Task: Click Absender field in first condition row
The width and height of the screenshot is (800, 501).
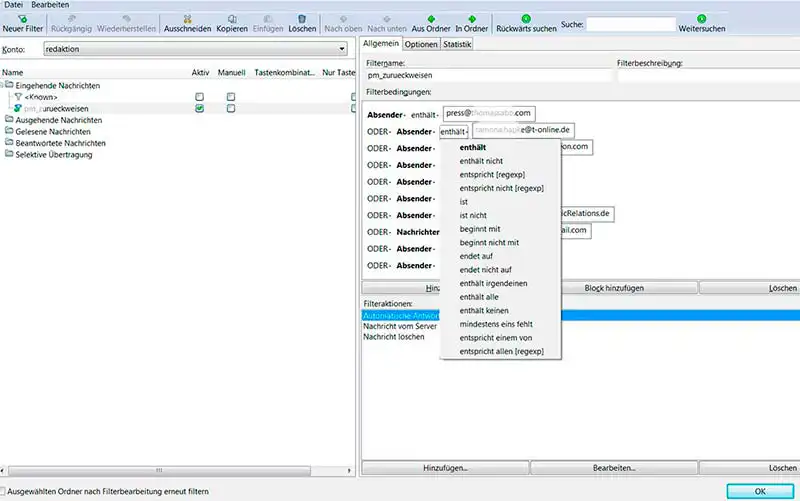Action: [x=386, y=115]
